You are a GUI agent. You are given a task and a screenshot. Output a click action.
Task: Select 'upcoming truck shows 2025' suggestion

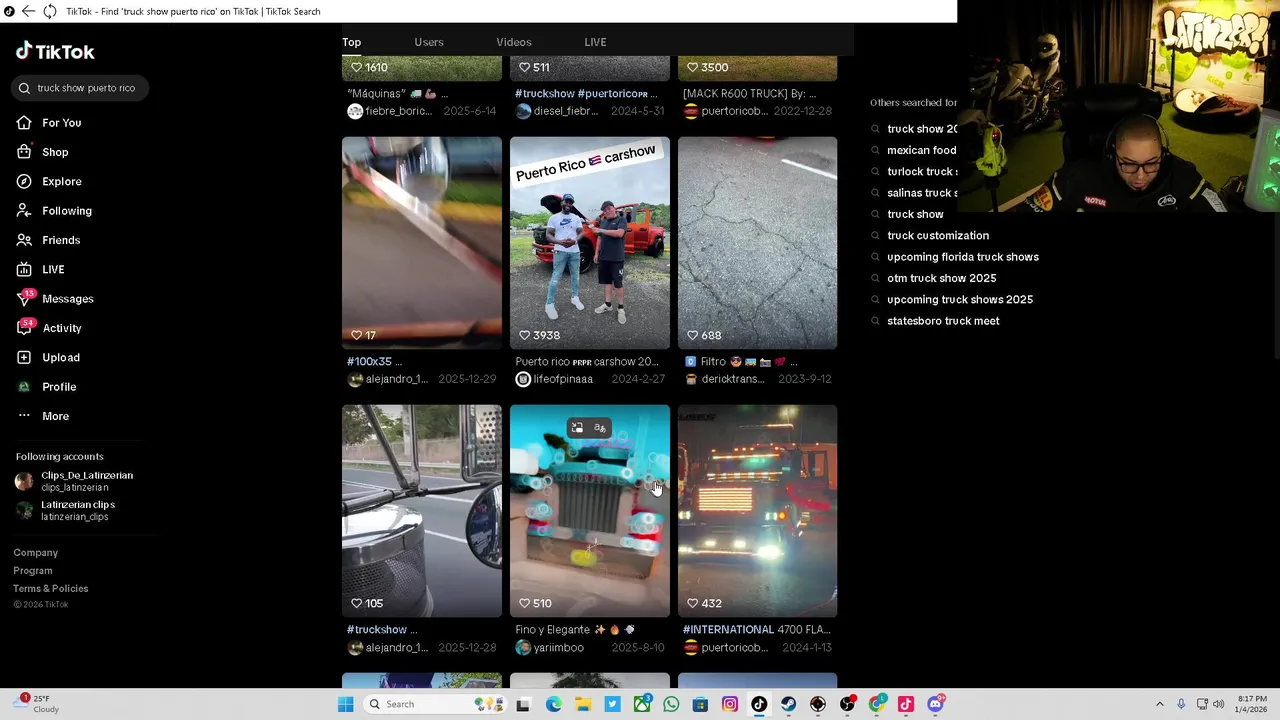coord(960,300)
